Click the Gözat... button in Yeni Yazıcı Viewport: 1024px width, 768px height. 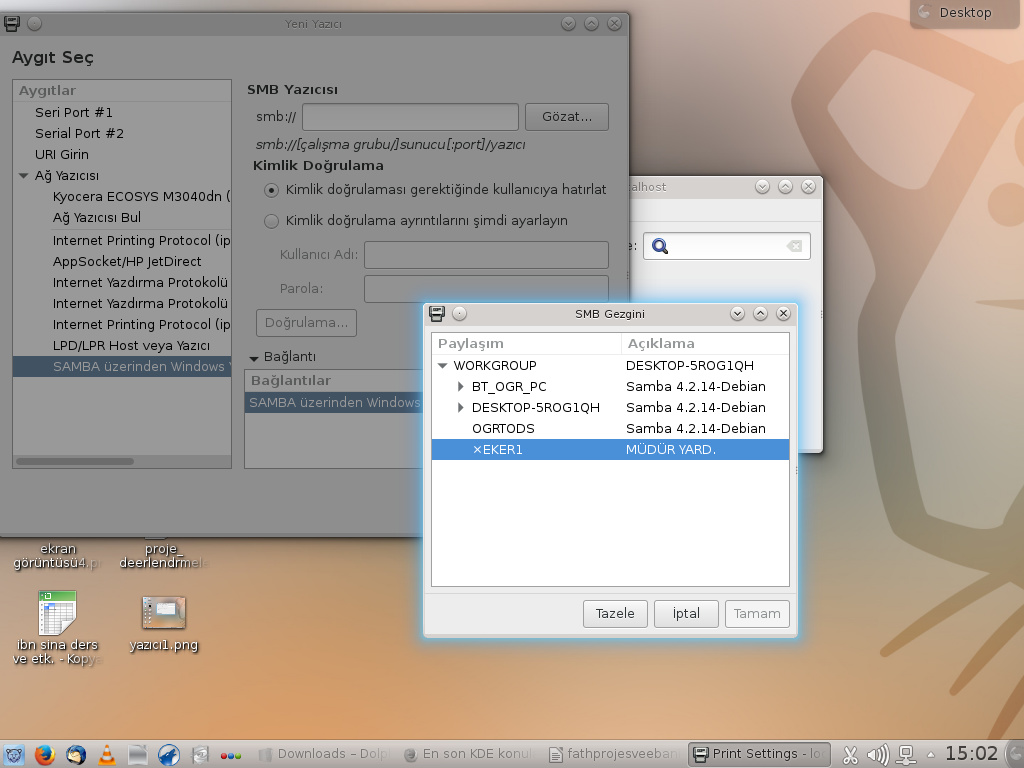point(566,117)
